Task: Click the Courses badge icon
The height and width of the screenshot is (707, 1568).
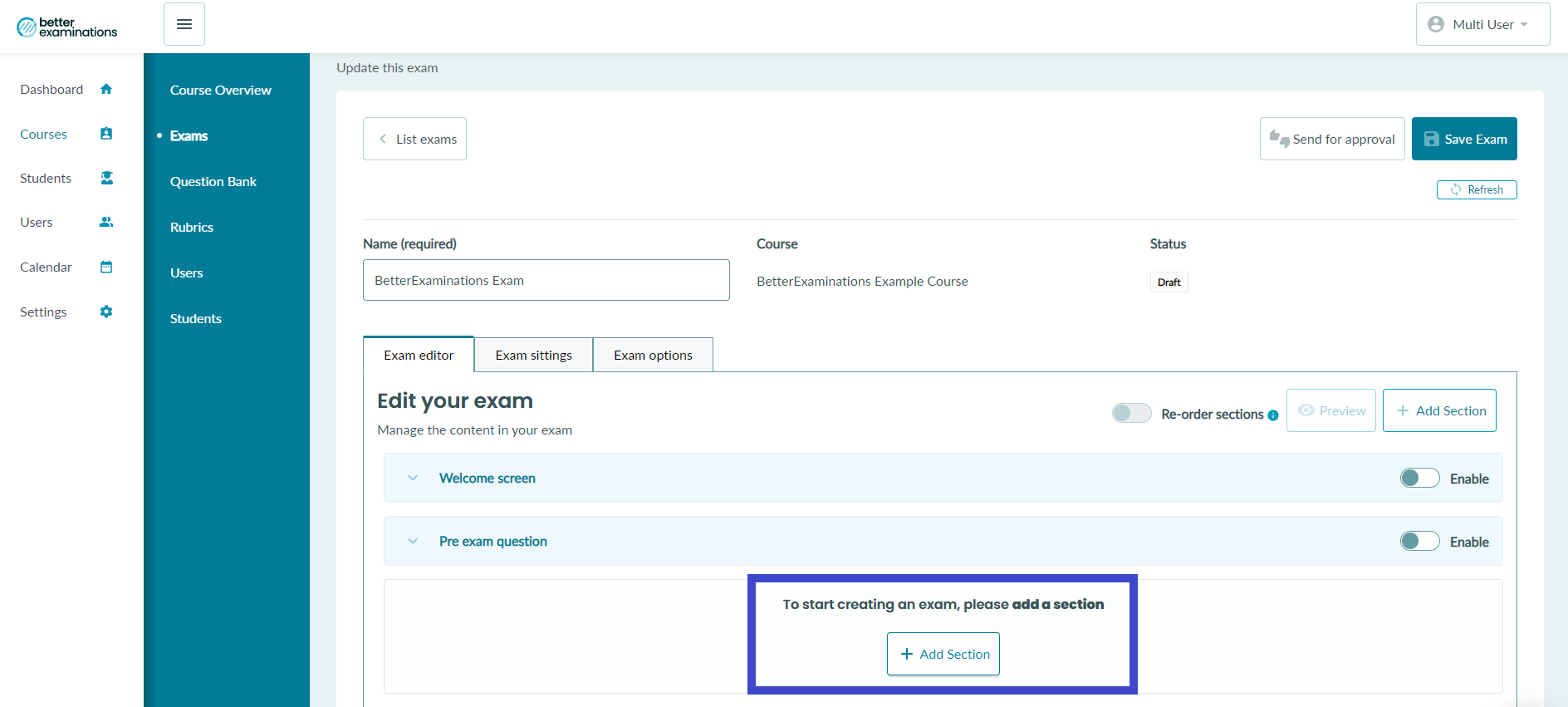Action: click(x=106, y=134)
